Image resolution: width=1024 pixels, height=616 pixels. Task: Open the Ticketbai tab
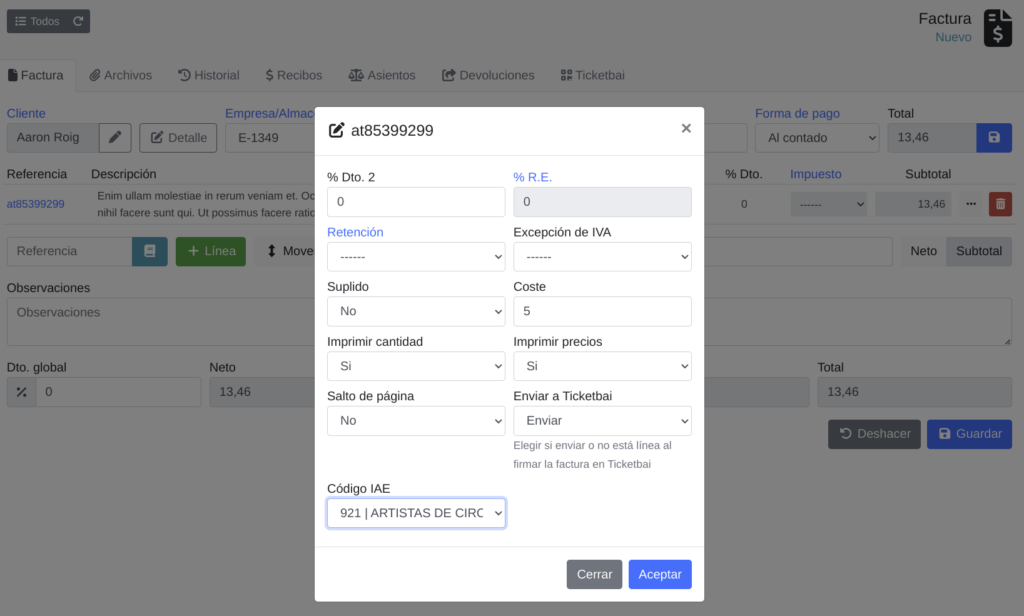point(593,75)
